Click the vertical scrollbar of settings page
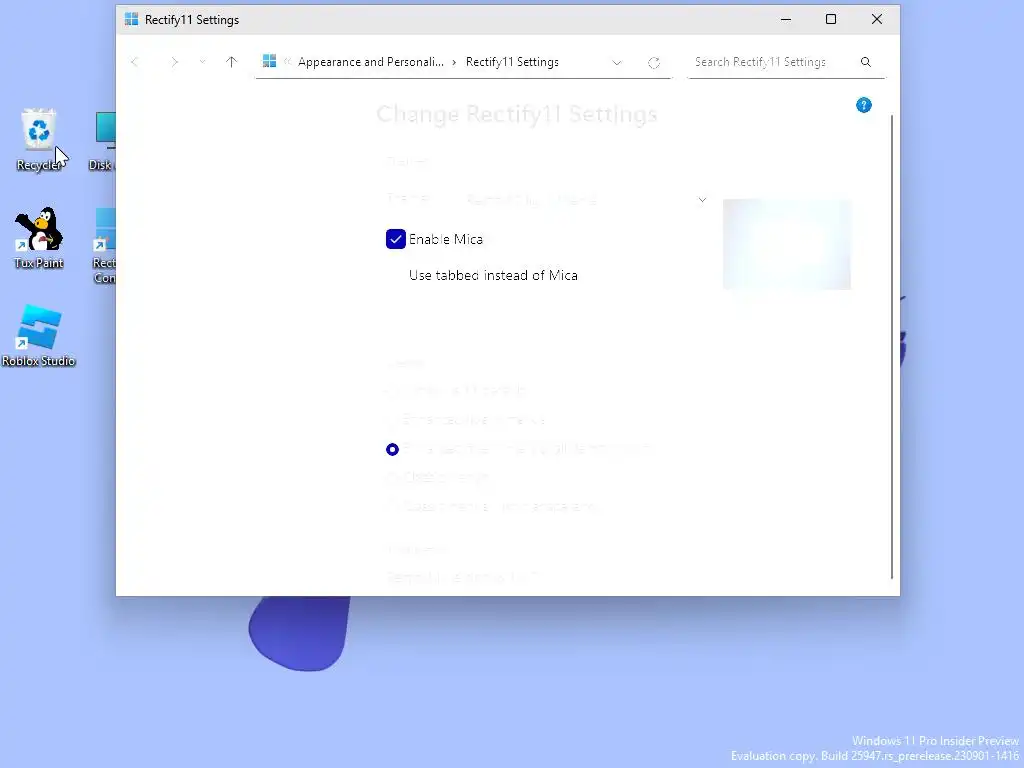1024x768 pixels. pos(891,346)
